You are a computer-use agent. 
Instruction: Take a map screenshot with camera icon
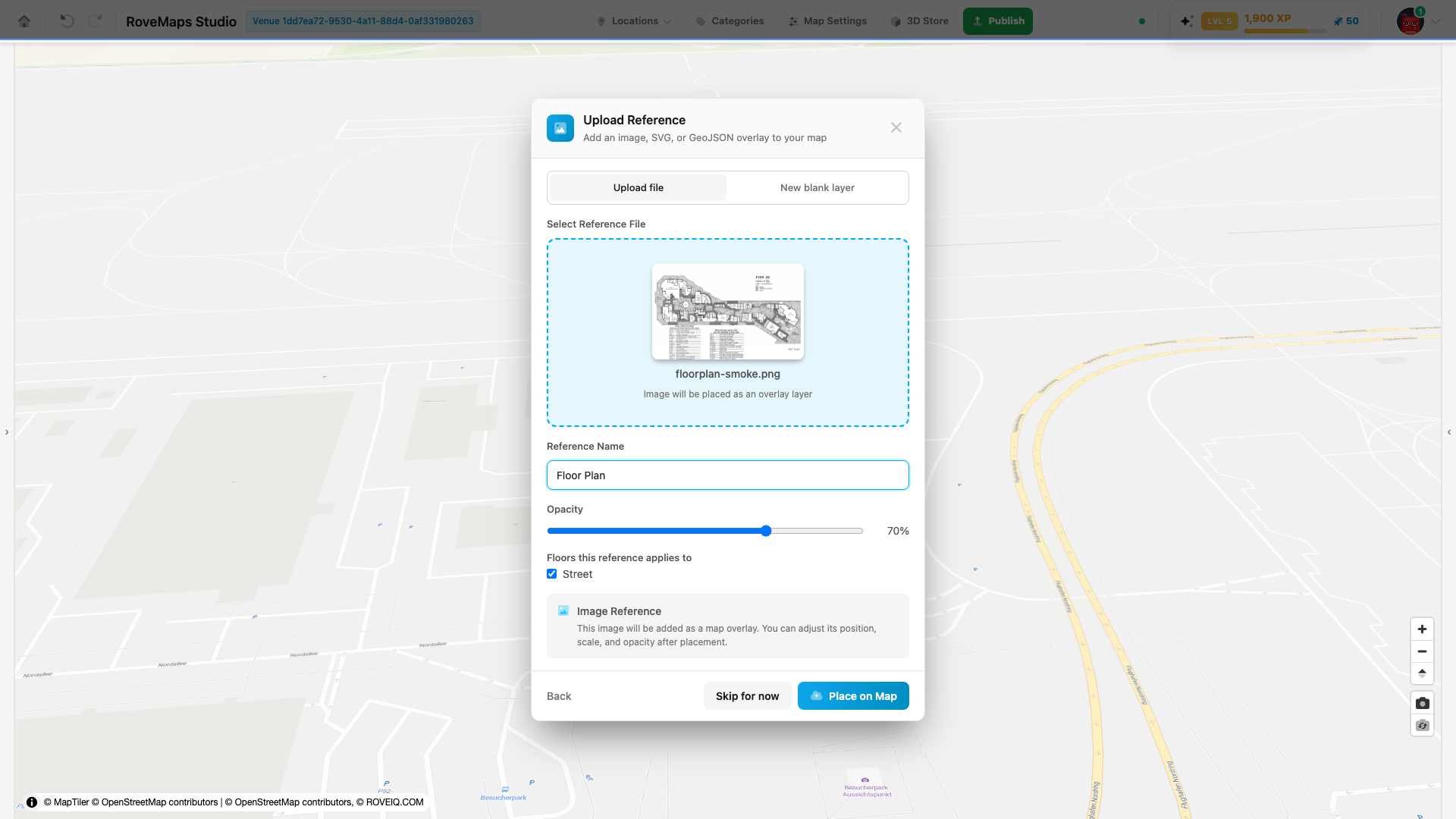click(x=1422, y=703)
